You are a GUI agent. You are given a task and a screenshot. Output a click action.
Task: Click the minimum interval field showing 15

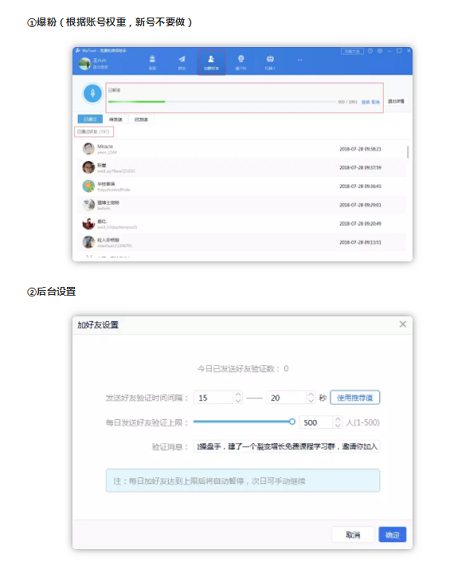(x=214, y=398)
